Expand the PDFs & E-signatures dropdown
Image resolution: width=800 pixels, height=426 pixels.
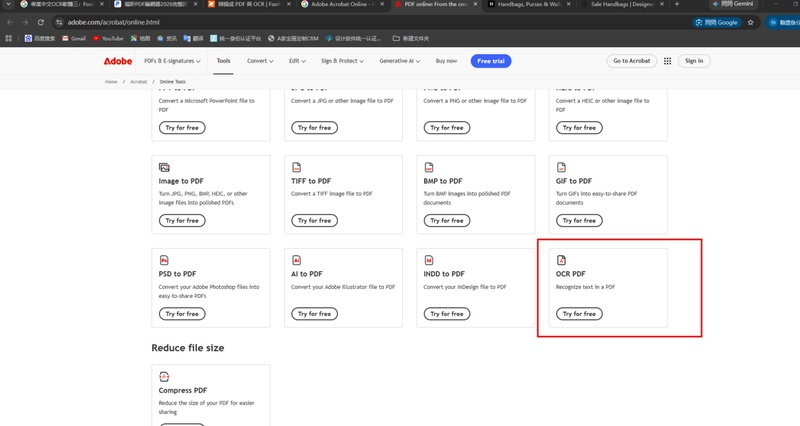tap(172, 61)
